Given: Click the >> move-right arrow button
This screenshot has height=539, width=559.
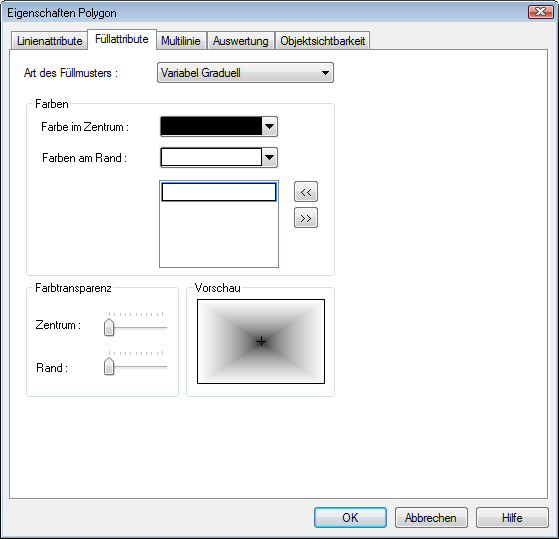Looking at the screenshot, I should [306, 218].
